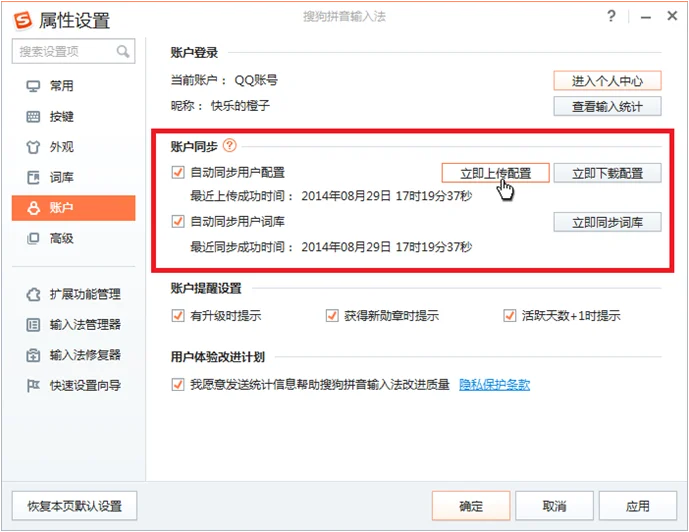Click the keyboard icon for 按键
The height and width of the screenshot is (532, 689).
click(32, 117)
